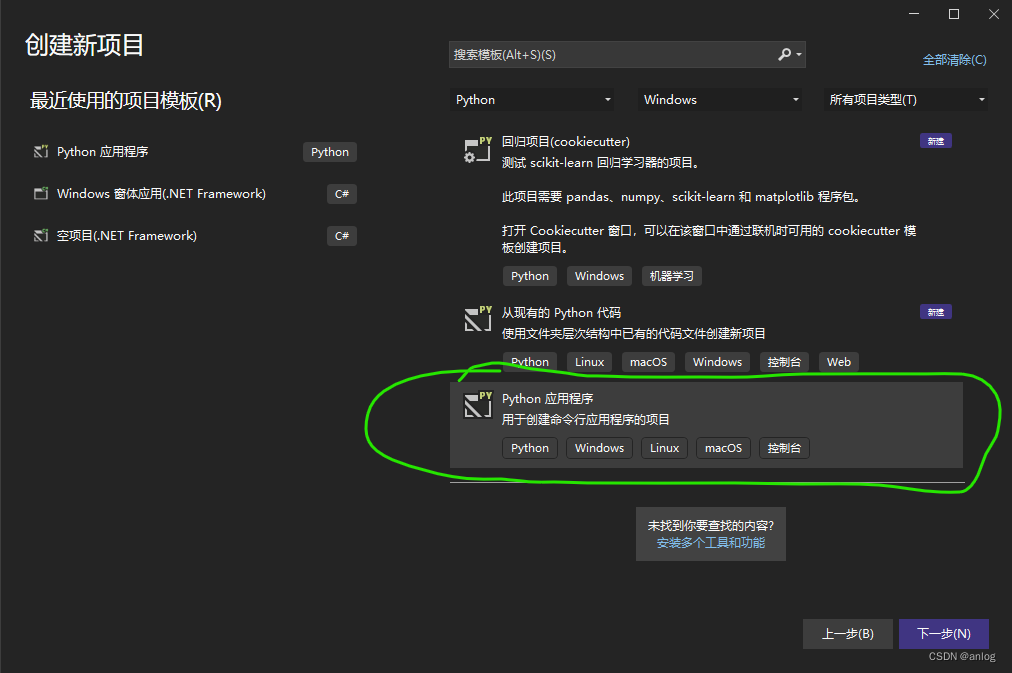Click the Web tag on 从现有的 Python 代码
1012x673 pixels.
click(x=839, y=362)
